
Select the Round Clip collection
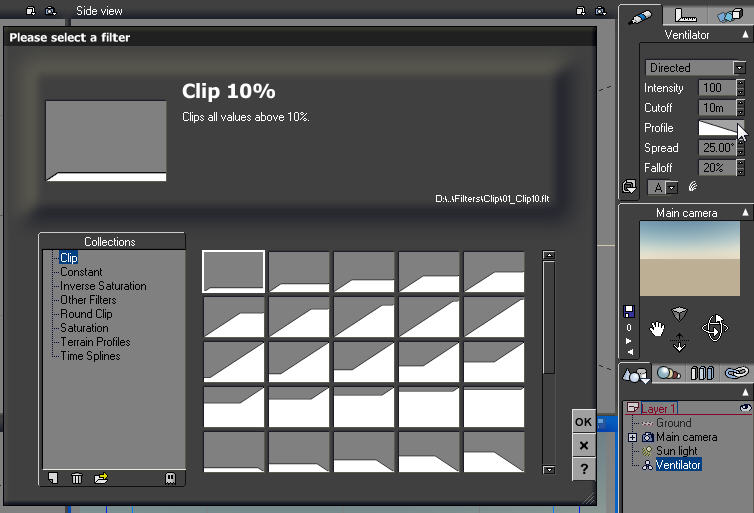pos(87,313)
